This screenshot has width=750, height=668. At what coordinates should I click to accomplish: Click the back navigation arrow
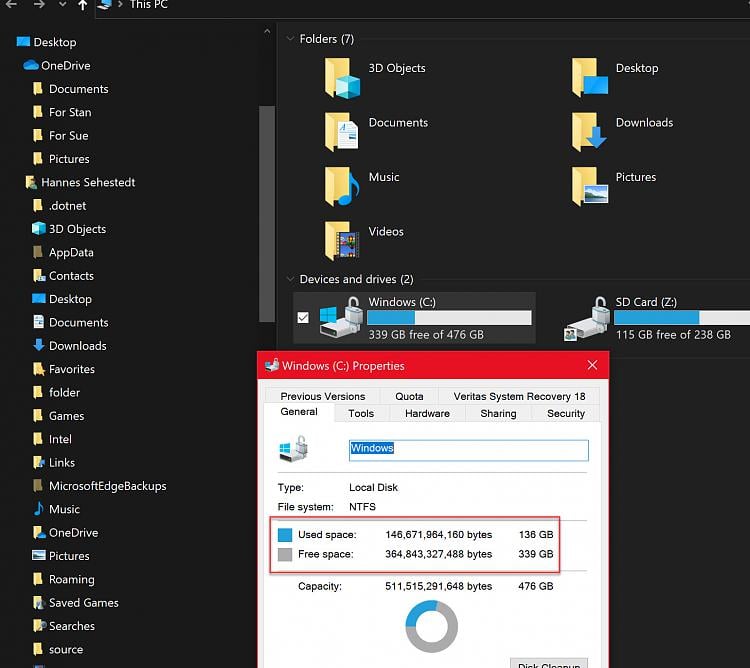(11, 5)
